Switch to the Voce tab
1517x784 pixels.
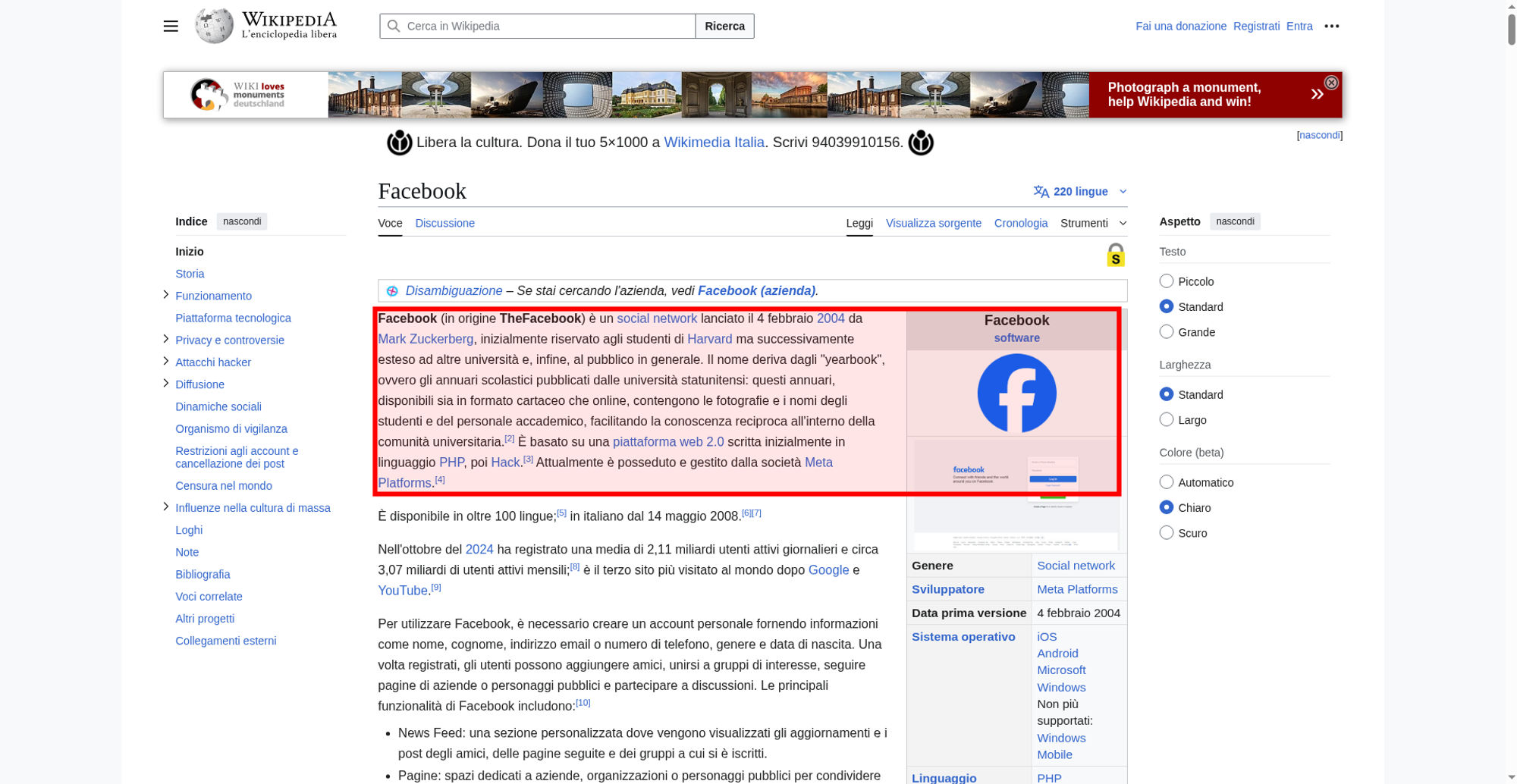click(390, 223)
